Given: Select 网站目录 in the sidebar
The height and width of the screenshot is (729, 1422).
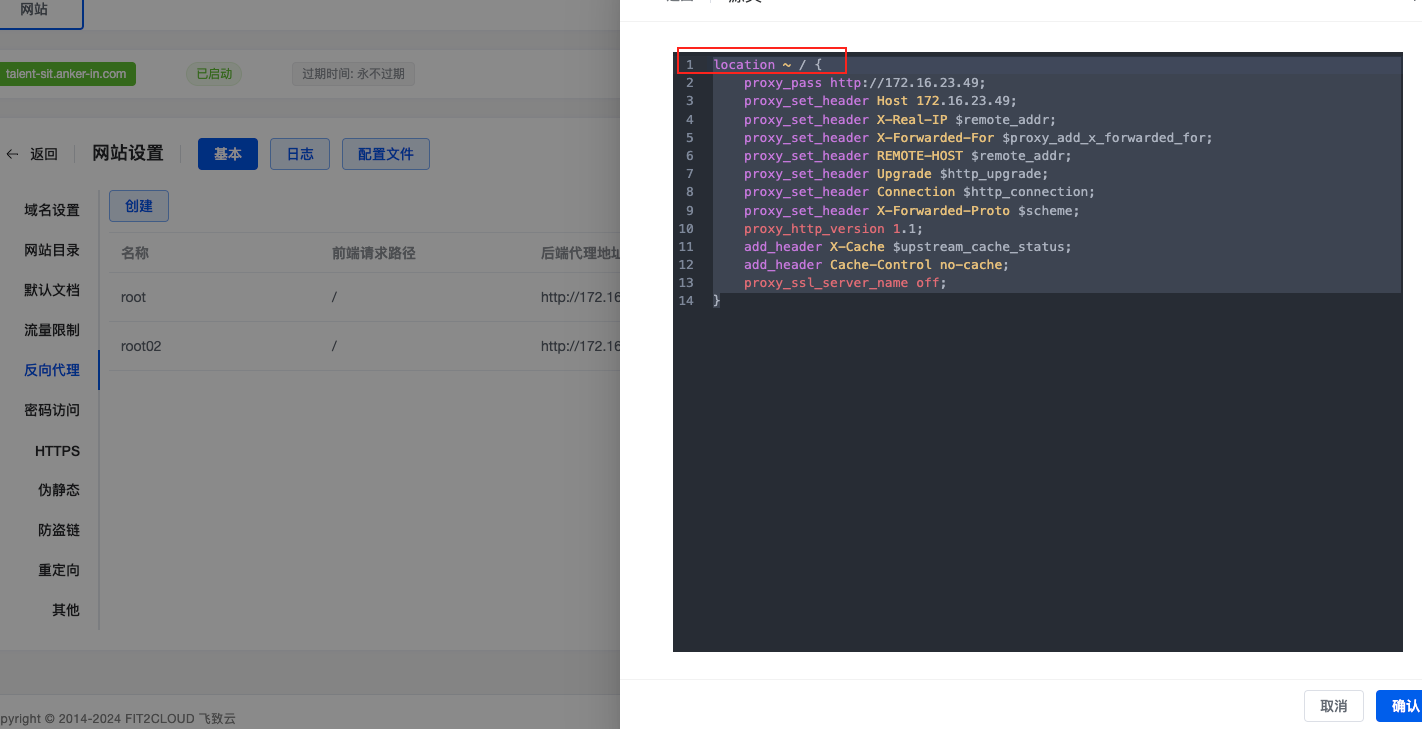Looking at the screenshot, I should pos(52,250).
